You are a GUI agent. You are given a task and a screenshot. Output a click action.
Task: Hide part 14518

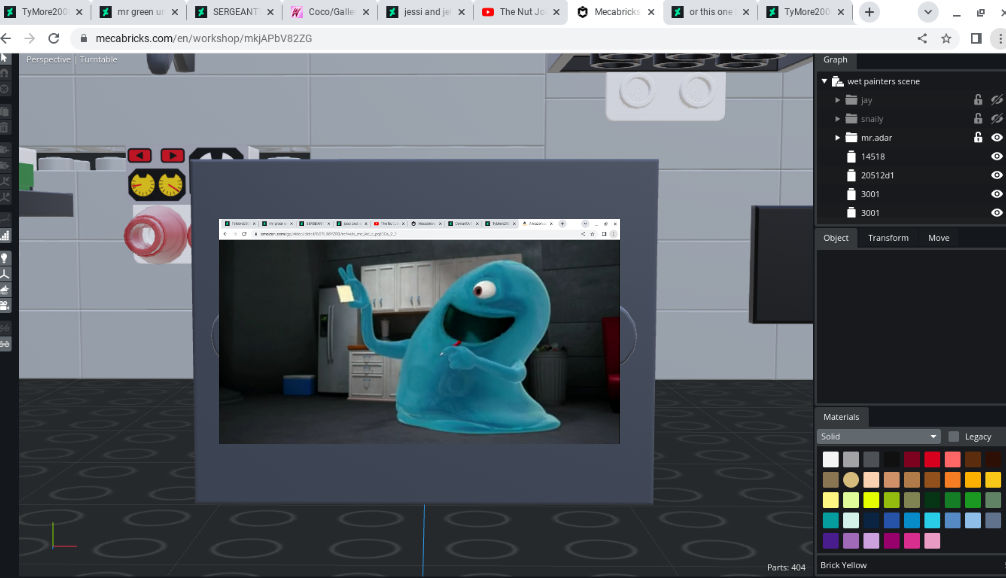tap(996, 156)
